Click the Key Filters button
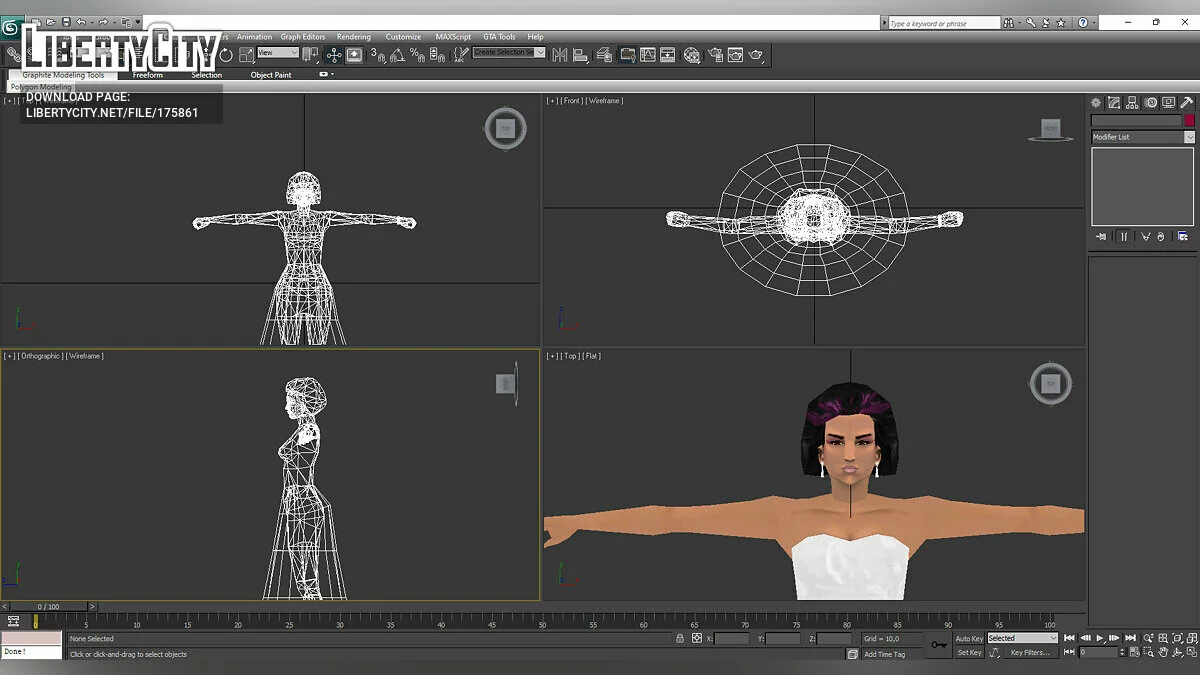Viewport: 1200px width, 675px height. (1029, 653)
